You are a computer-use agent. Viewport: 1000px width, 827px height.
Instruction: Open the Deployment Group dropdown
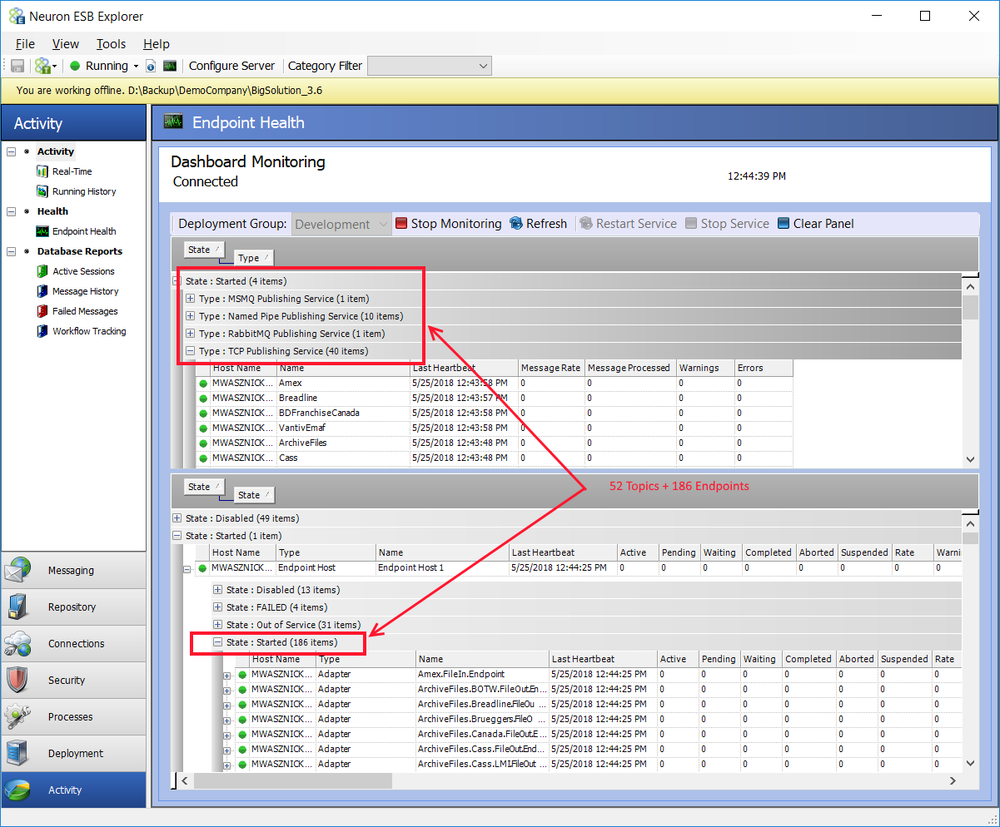341,224
